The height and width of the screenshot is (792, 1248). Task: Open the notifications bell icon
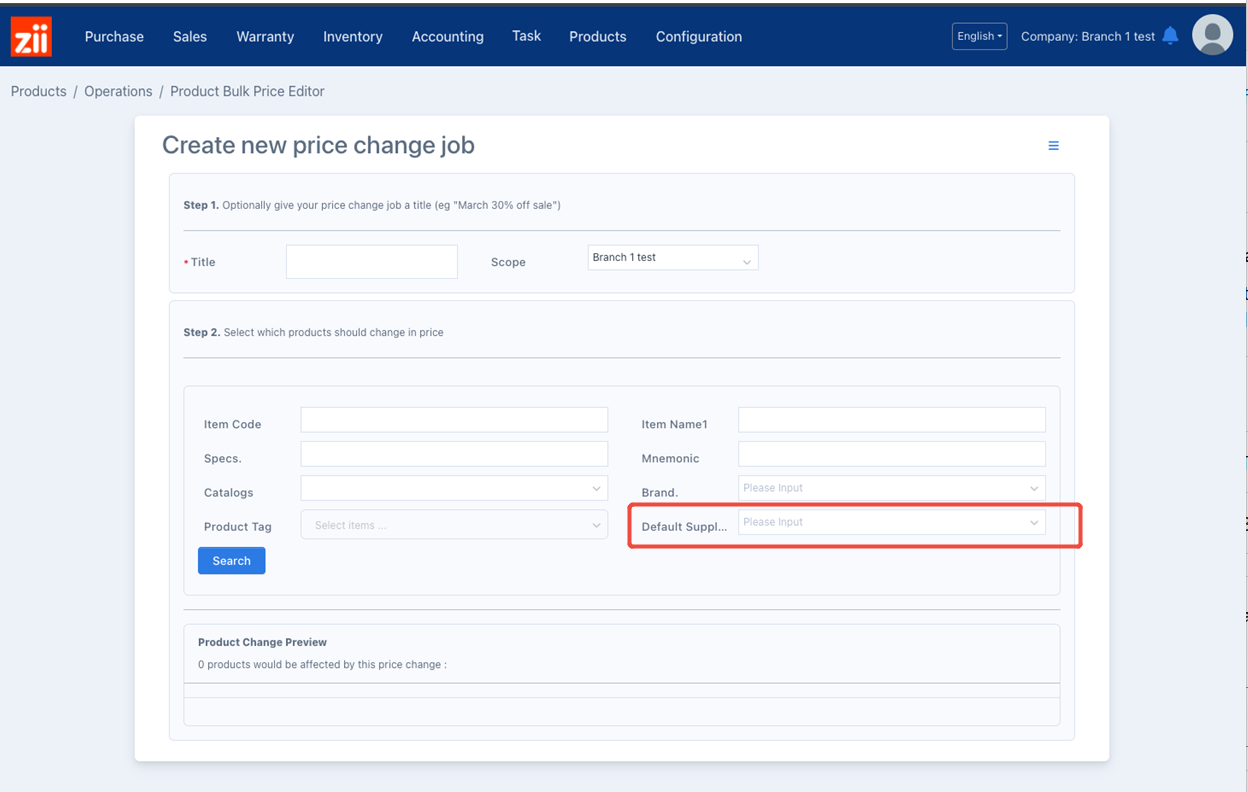[1170, 36]
